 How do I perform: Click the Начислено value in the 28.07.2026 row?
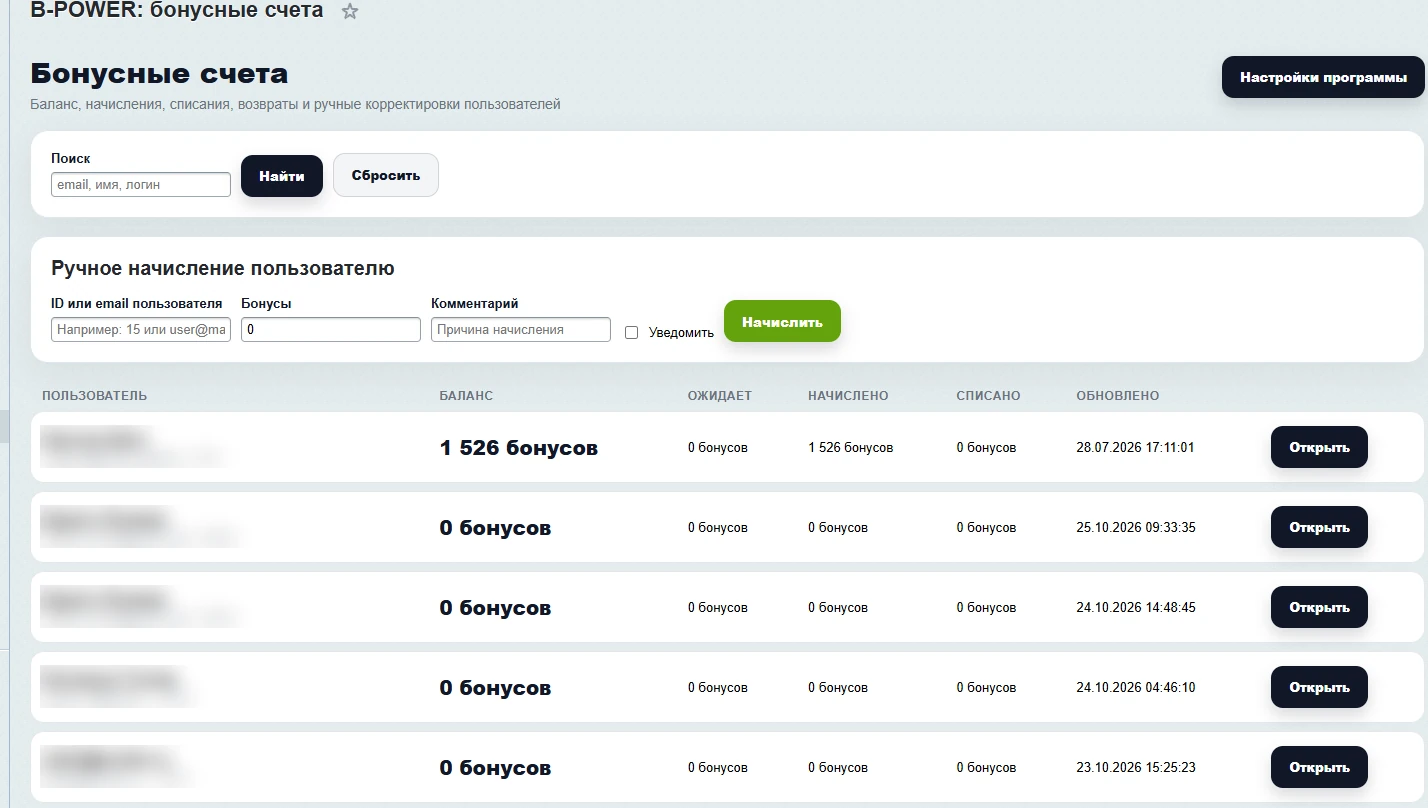[x=850, y=448]
